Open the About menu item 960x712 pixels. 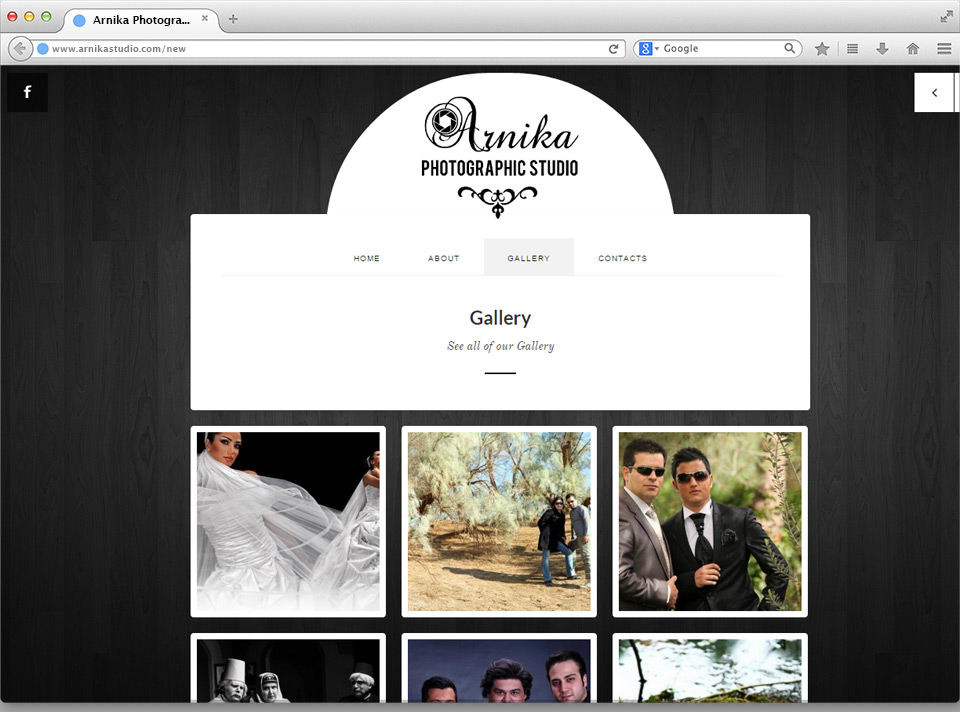443,258
